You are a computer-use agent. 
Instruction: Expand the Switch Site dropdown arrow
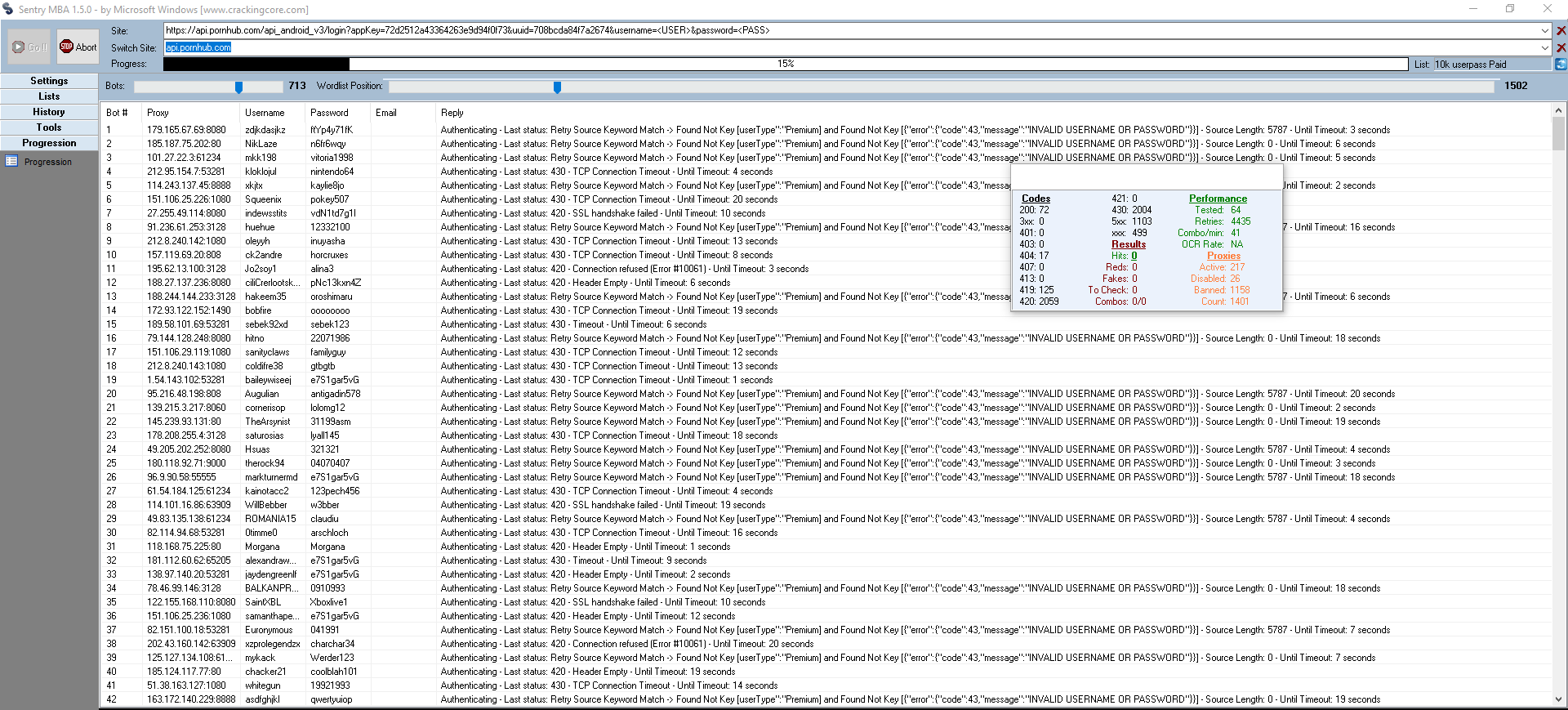click(1545, 48)
